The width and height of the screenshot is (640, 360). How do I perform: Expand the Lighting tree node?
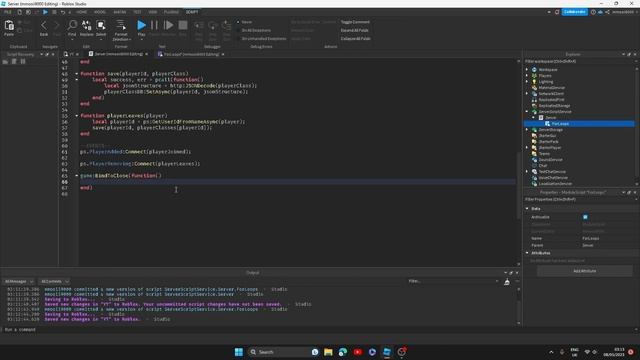click(x=527, y=82)
